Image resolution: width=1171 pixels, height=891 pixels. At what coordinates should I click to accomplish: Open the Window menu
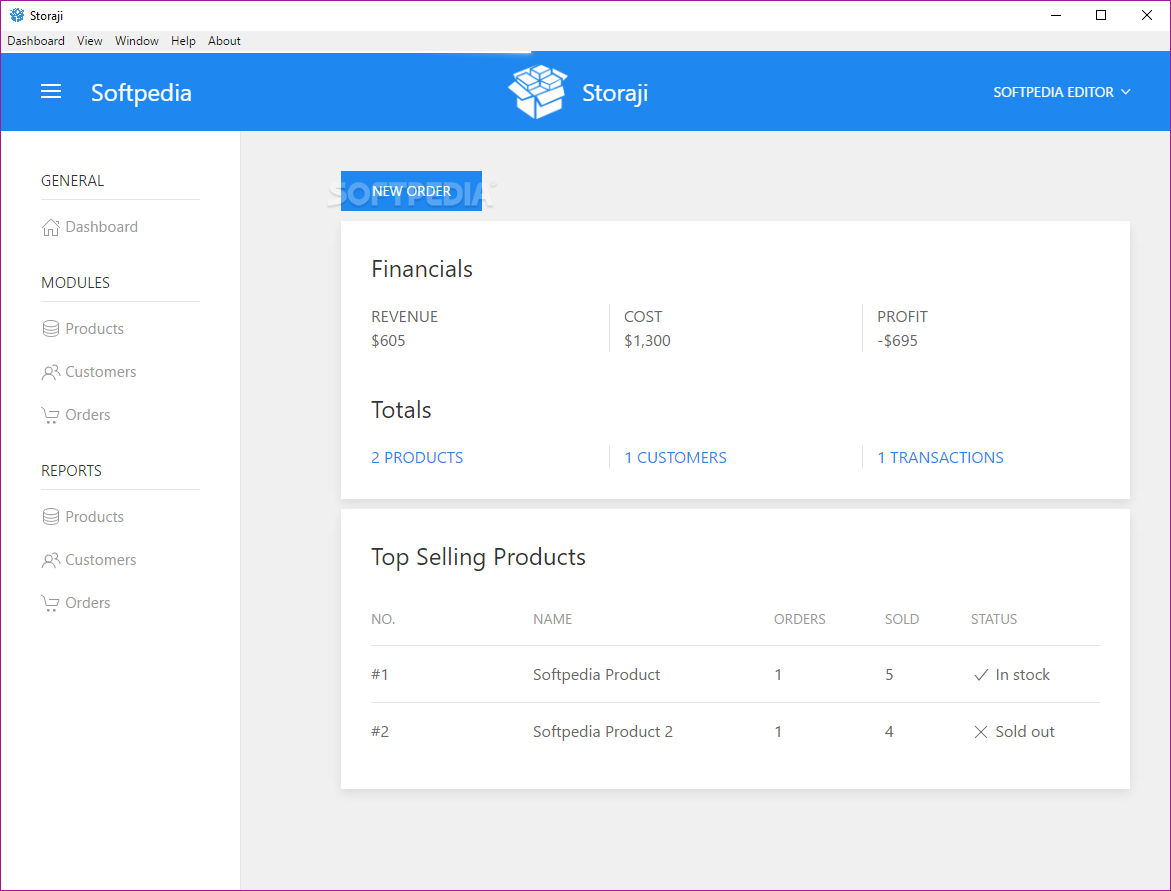click(x=137, y=41)
